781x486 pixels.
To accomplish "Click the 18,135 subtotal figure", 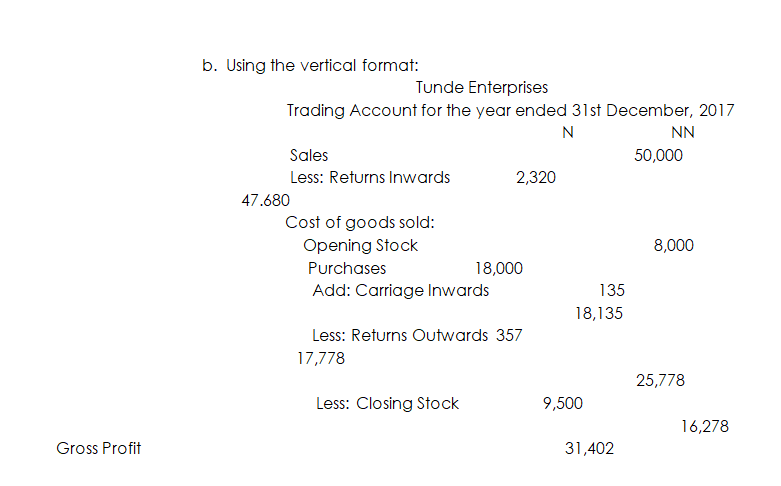I will click(599, 313).
